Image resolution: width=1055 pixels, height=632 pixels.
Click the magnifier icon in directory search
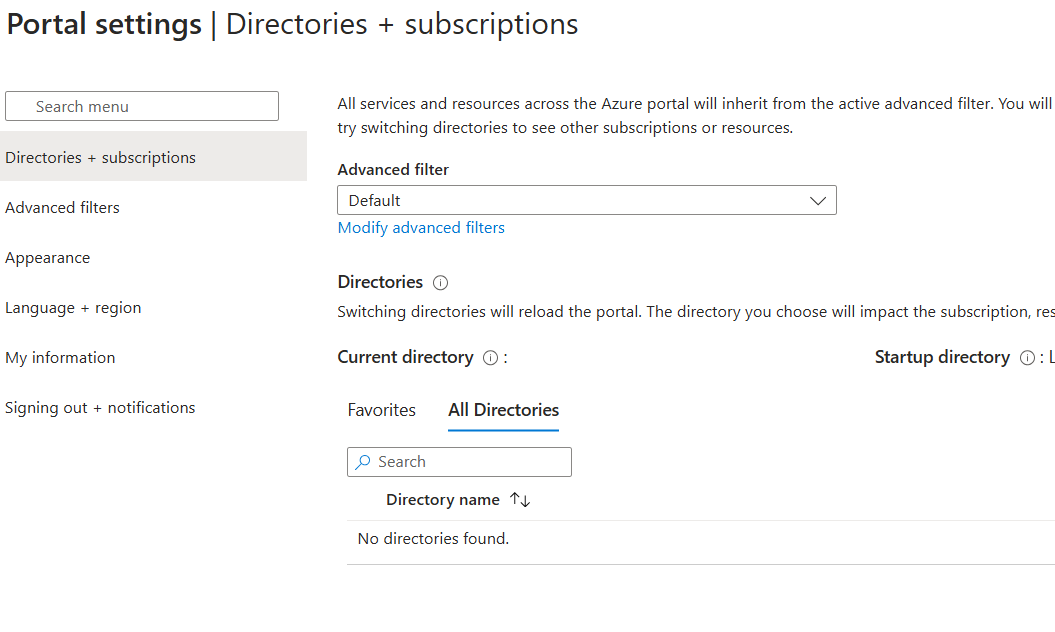363,462
